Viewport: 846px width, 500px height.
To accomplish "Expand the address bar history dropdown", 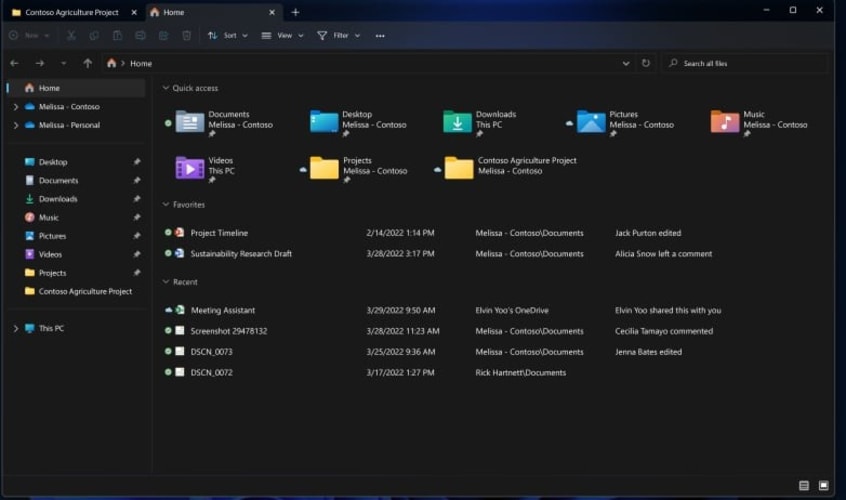I will coord(626,63).
